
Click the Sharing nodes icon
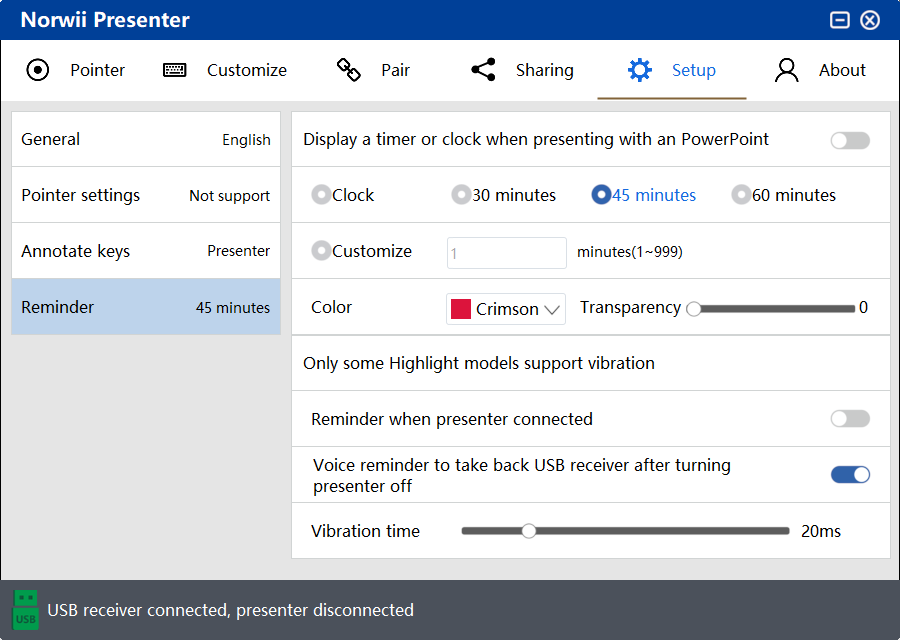coord(483,69)
